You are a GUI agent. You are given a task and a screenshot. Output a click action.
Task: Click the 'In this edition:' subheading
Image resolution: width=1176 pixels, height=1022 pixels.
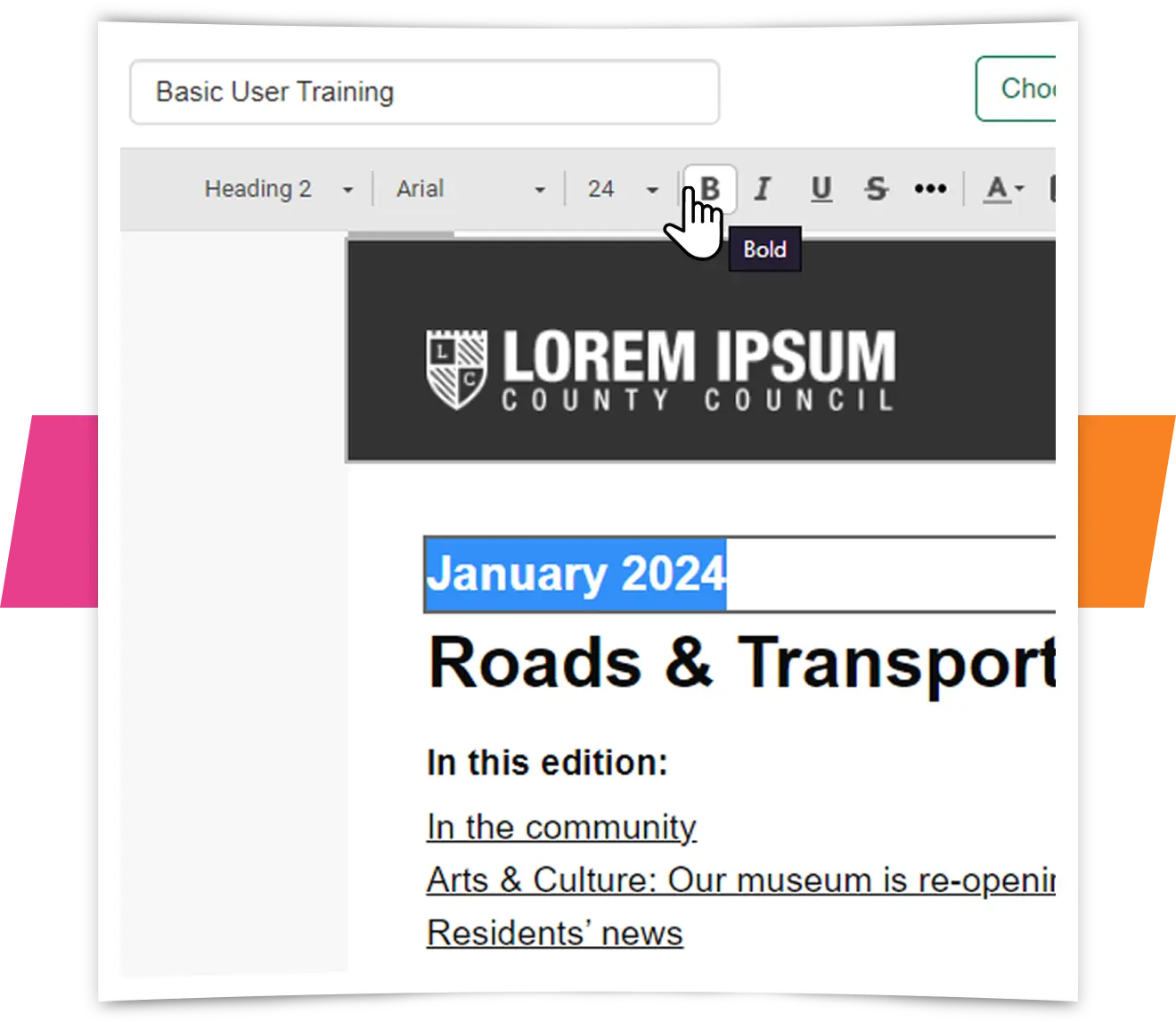pos(547,763)
